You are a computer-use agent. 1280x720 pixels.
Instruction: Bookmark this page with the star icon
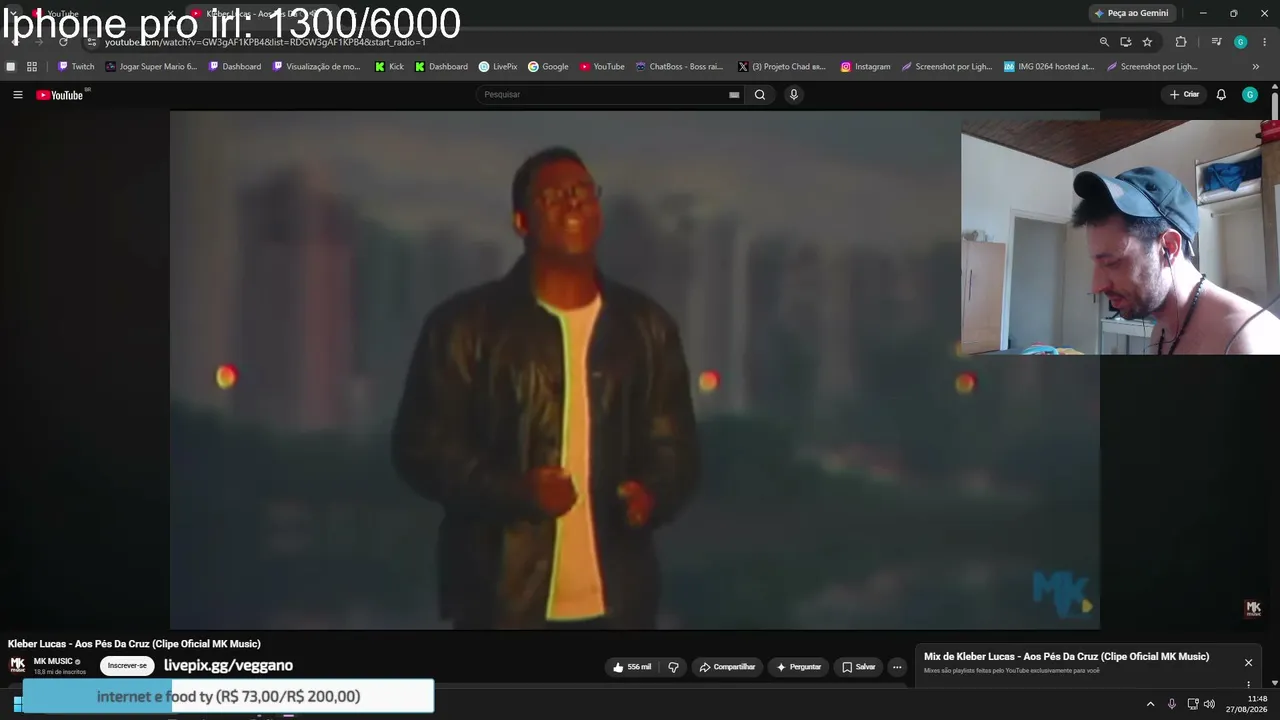tap(1147, 42)
